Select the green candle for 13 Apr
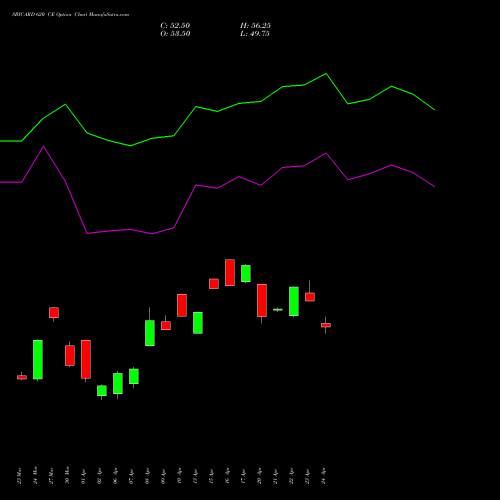500x500 pixels. coord(198,323)
